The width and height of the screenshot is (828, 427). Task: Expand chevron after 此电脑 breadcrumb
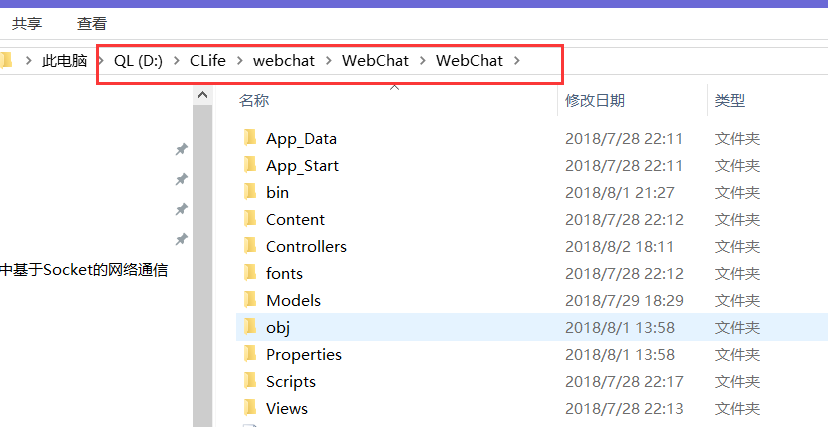101,61
